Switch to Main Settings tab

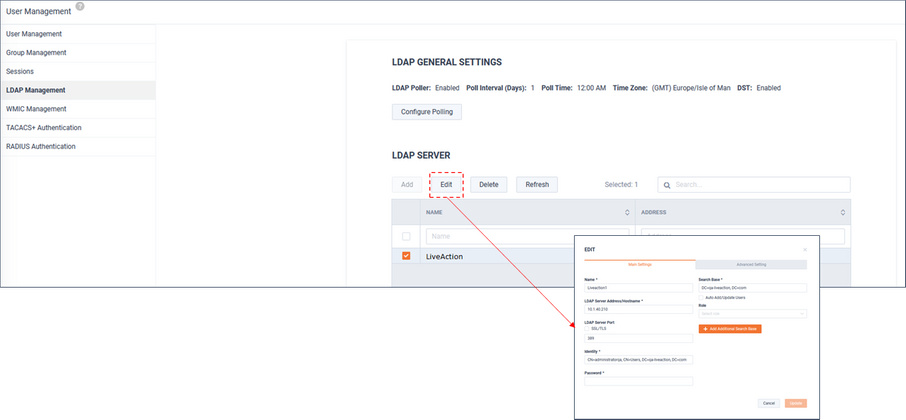640,265
